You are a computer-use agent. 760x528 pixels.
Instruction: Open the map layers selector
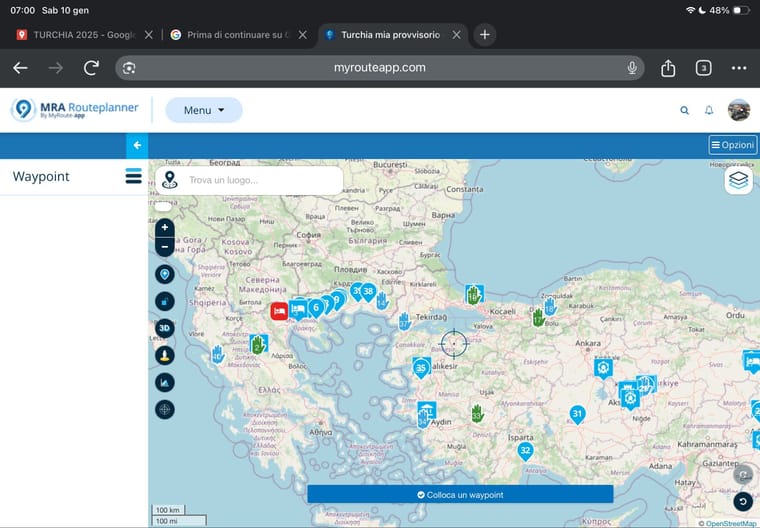click(738, 180)
